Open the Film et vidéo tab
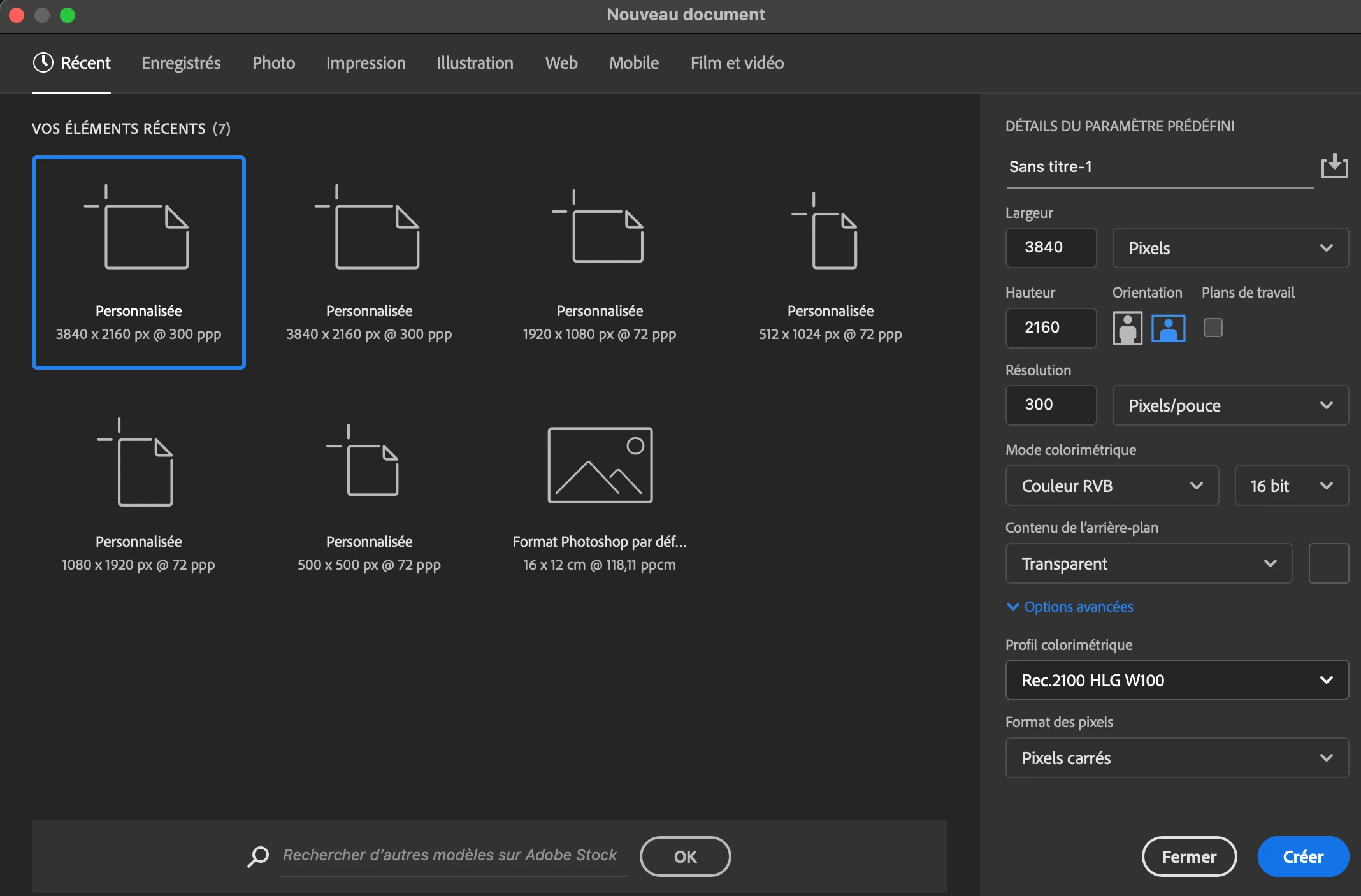The height and width of the screenshot is (896, 1361). (x=737, y=63)
